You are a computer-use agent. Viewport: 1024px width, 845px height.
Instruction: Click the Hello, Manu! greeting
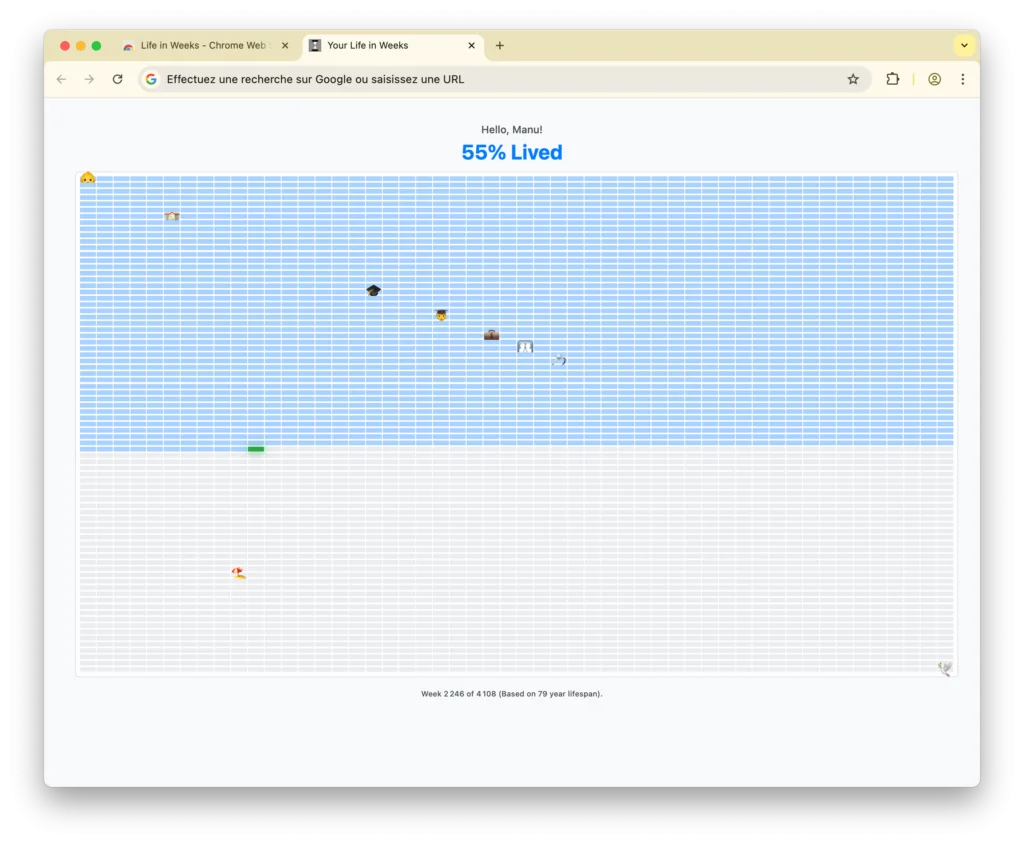[x=512, y=129]
